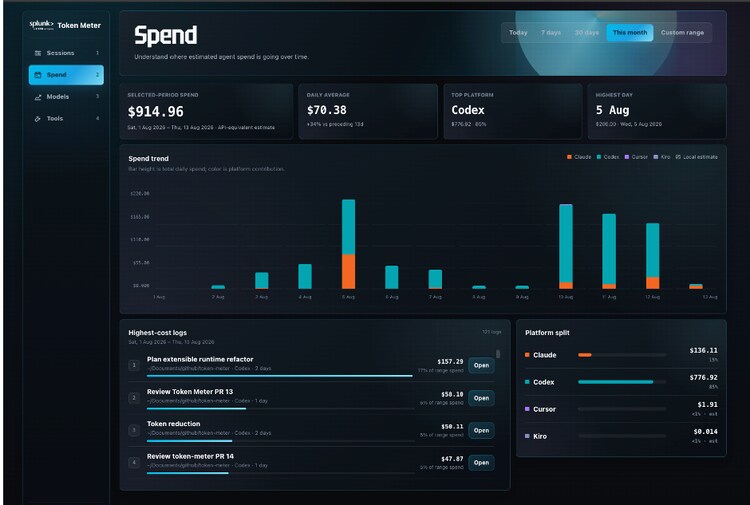Click the Codex legend swatch in Spend trend
The height and width of the screenshot is (505, 750).
[x=599, y=157]
